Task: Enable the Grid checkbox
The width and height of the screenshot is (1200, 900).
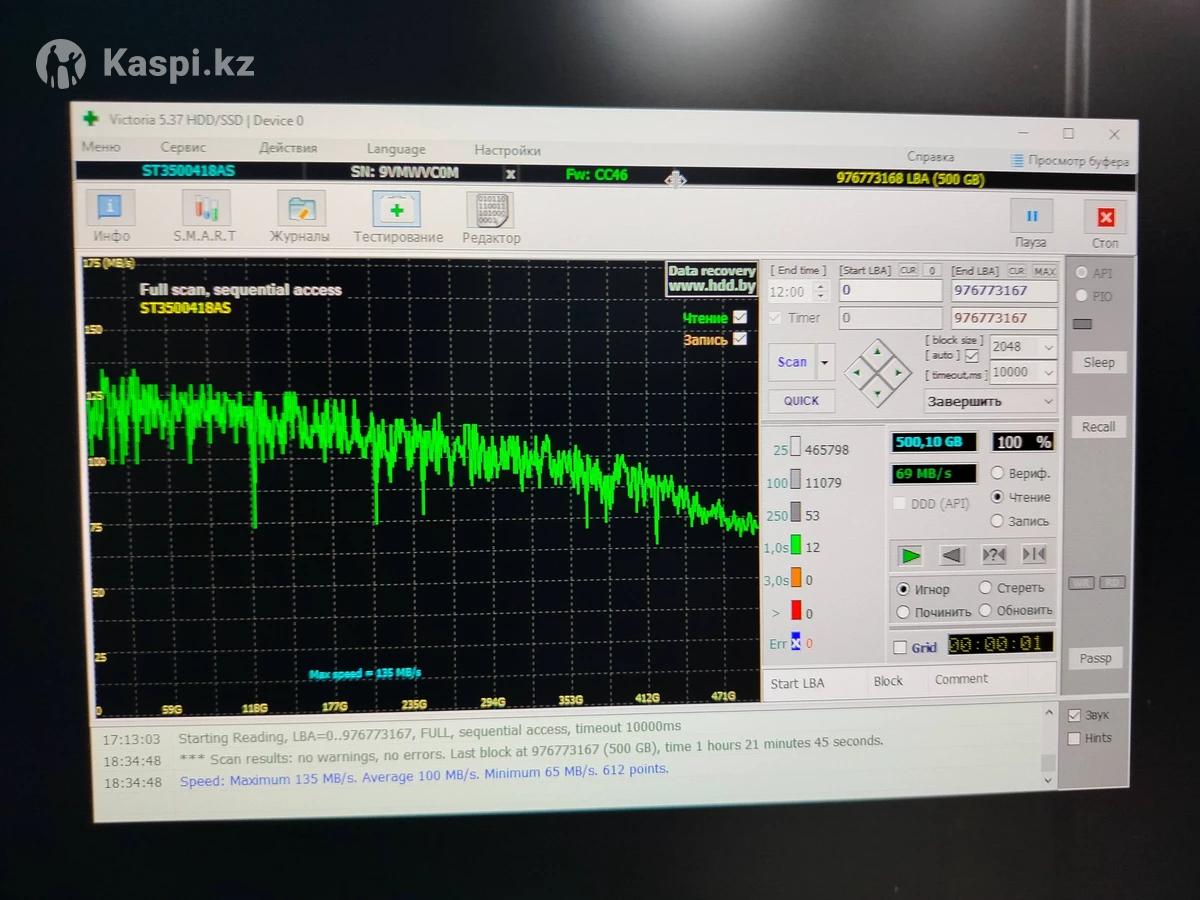Action: point(900,647)
